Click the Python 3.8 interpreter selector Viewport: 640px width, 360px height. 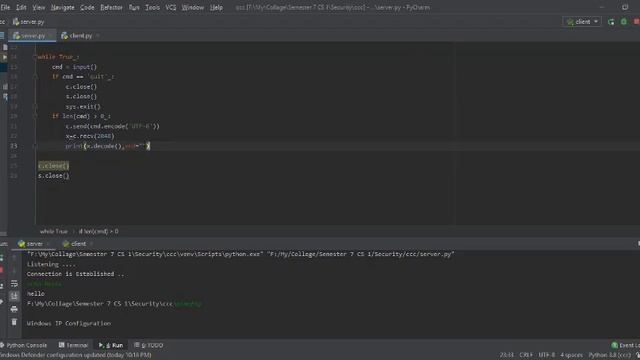click(x=610, y=355)
